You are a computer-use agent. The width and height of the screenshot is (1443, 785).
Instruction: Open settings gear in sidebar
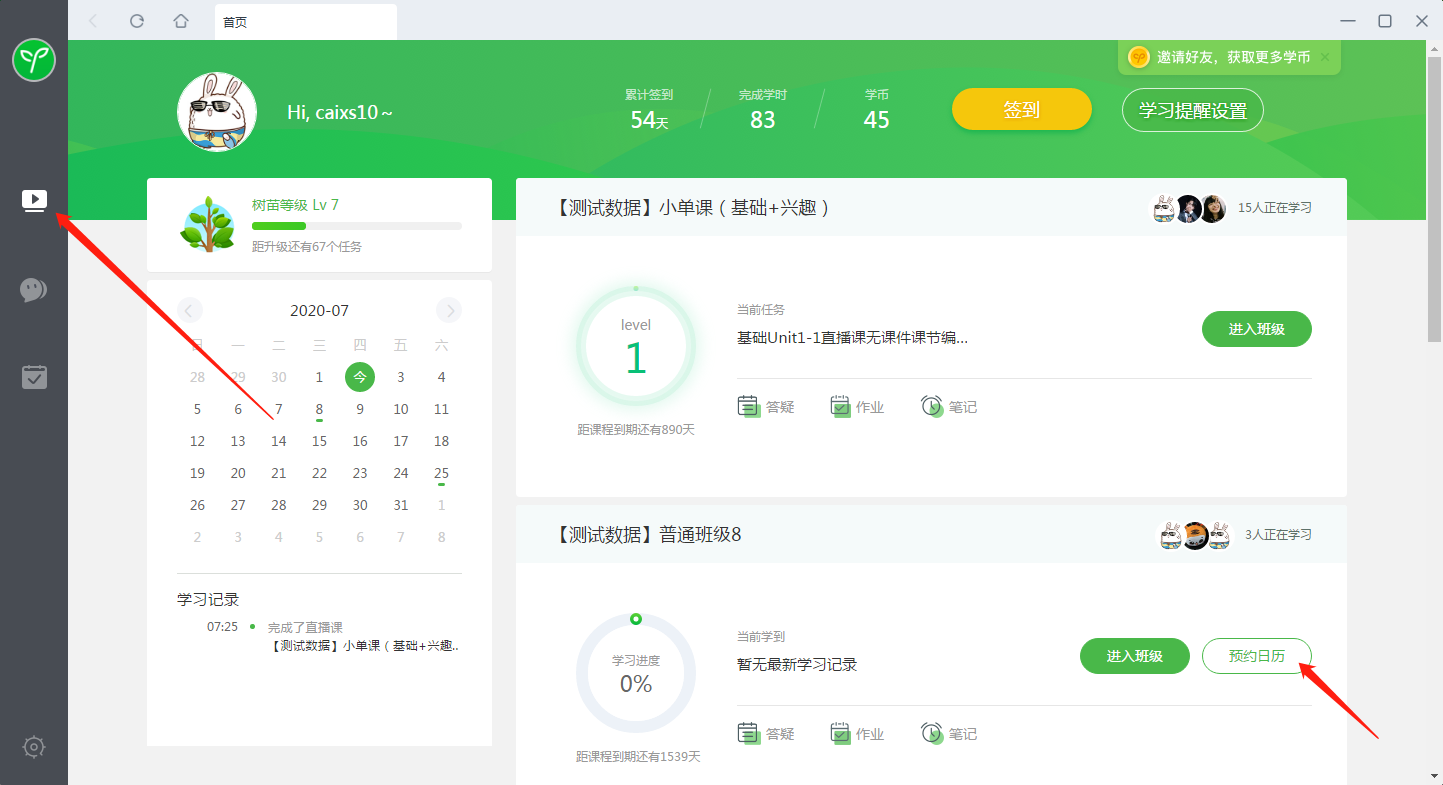[34, 747]
